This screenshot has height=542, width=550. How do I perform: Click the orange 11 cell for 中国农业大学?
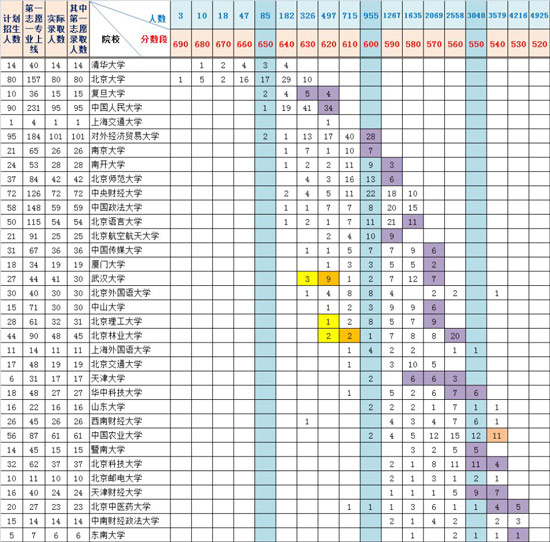[497, 436]
